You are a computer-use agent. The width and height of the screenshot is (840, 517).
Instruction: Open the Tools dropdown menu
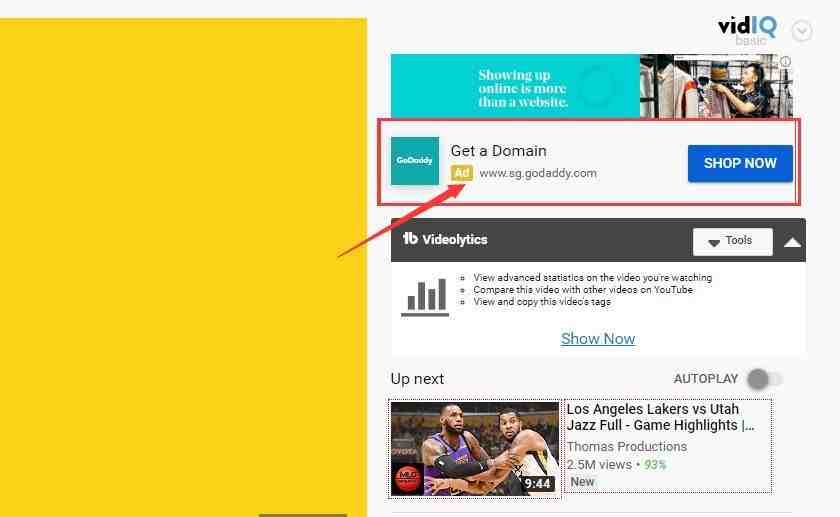coord(732,242)
